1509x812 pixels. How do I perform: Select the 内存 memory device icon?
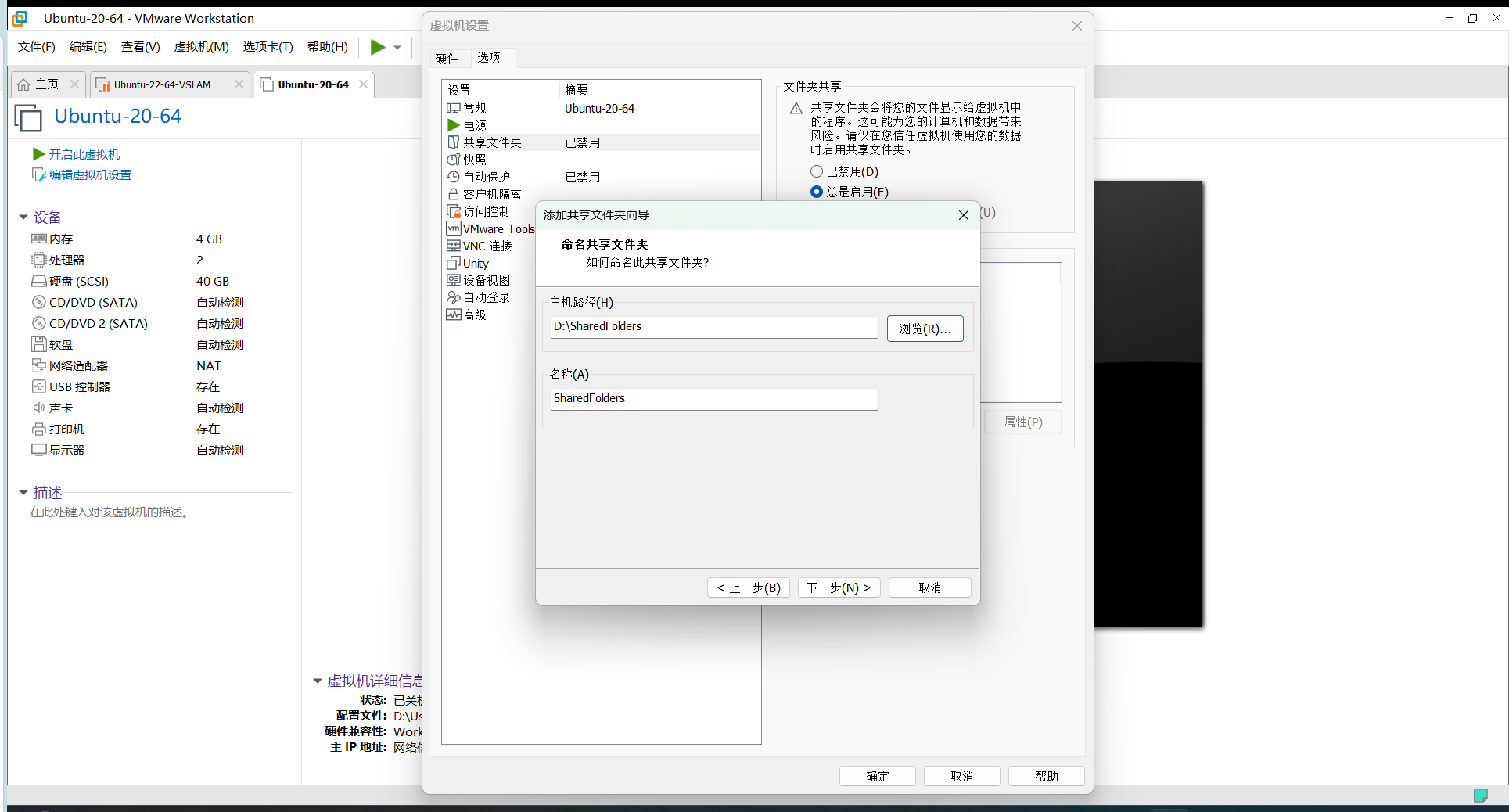39,239
